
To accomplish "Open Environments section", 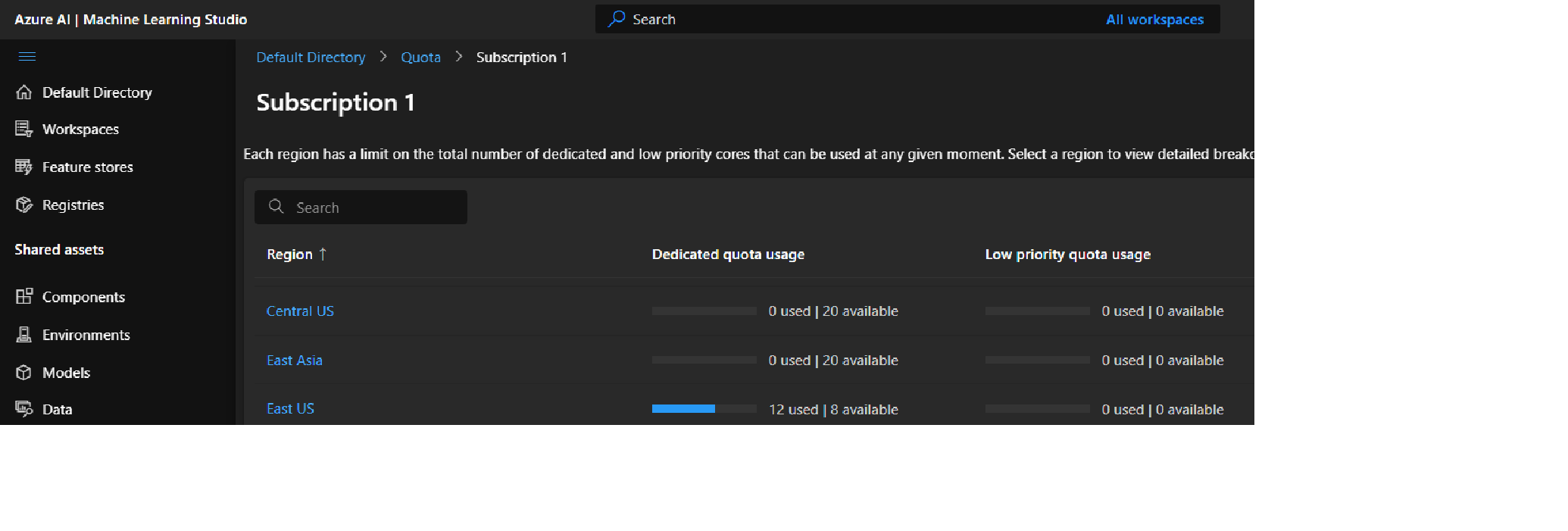I will pyautogui.click(x=86, y=335).
